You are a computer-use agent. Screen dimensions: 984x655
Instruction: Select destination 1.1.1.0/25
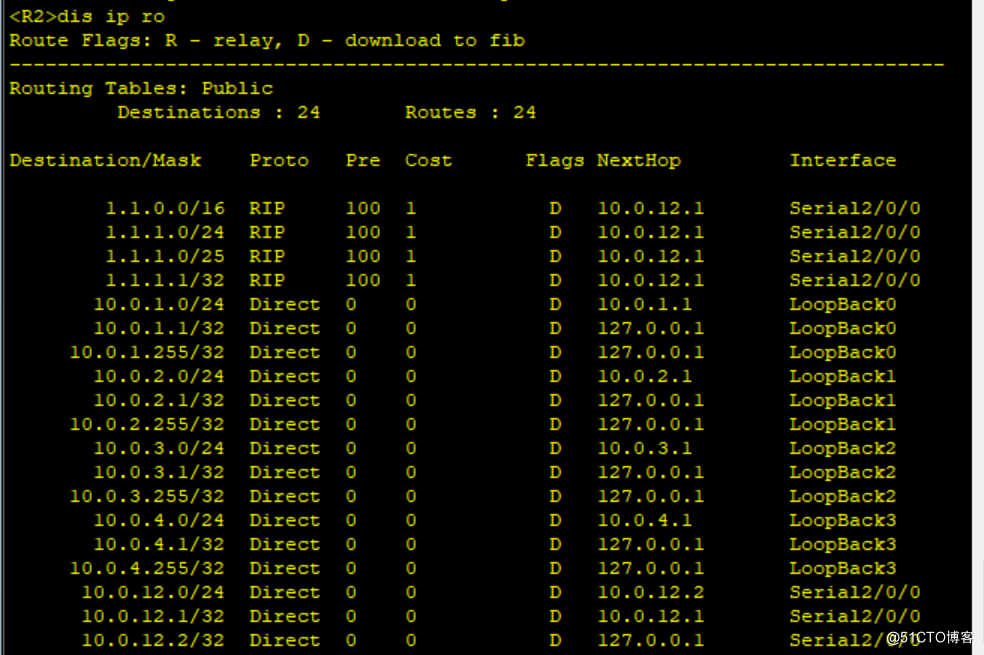point(165,257)
